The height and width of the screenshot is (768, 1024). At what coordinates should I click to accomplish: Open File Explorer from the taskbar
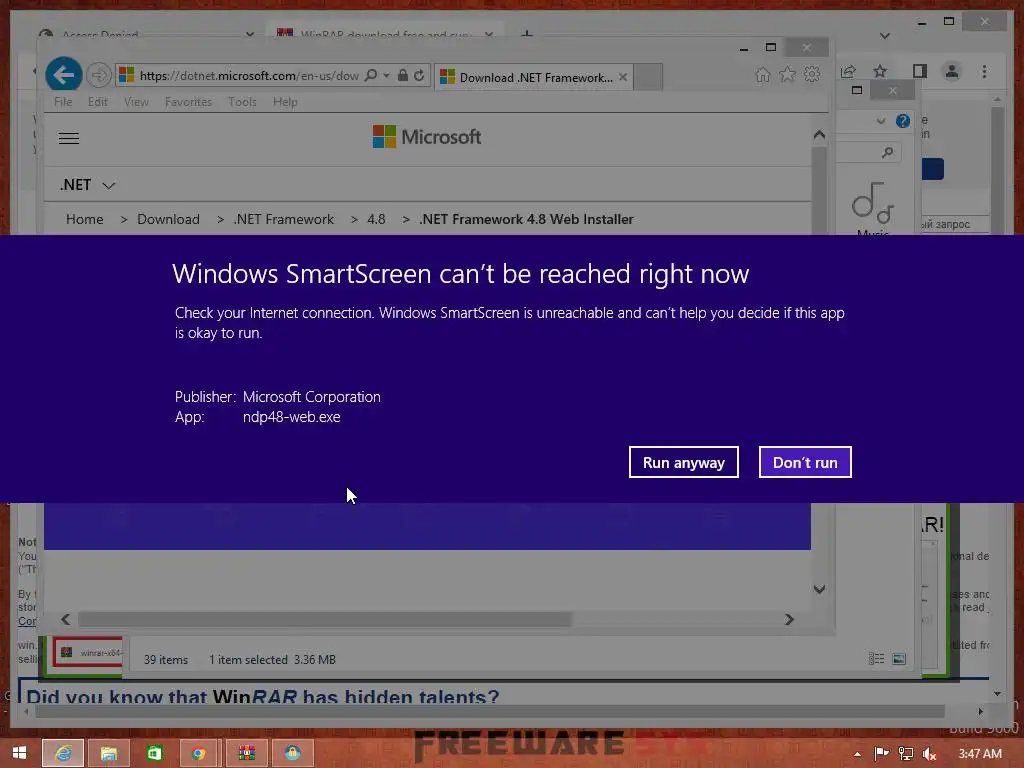click(109, 754)
